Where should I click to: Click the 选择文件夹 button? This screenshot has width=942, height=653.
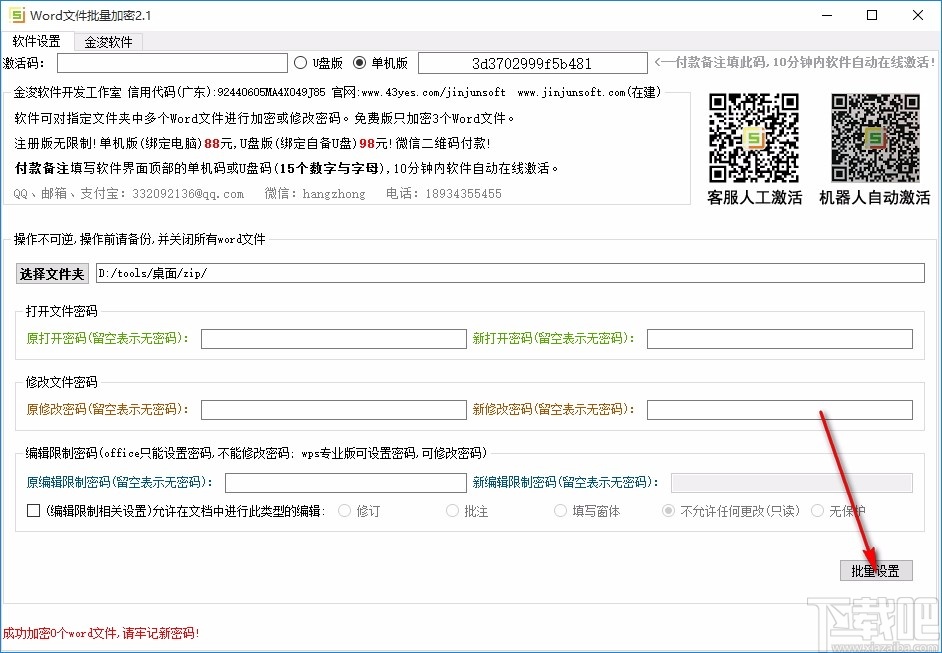pyautogui.click(x=51, y=273)
